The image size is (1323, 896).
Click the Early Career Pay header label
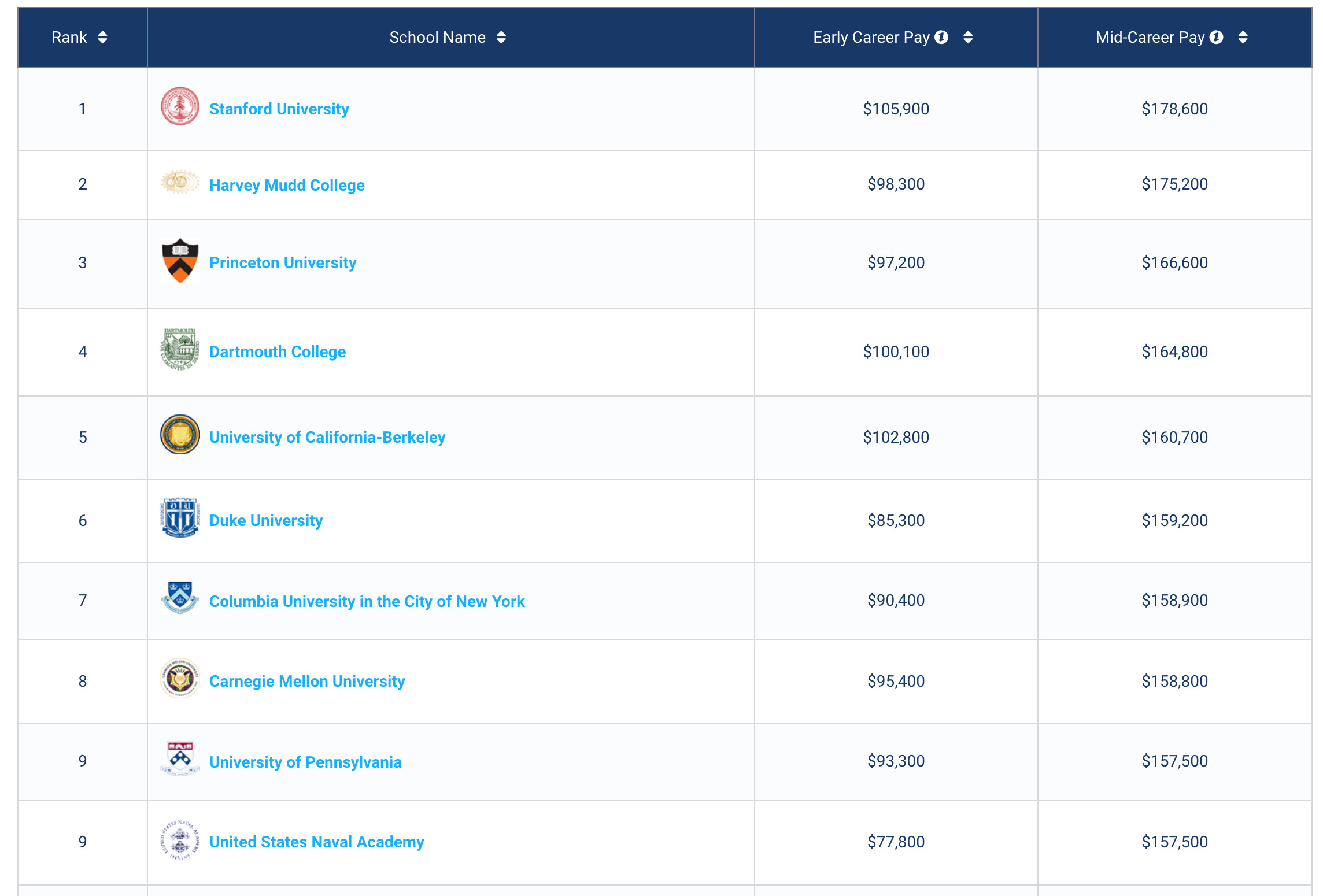coord(871,38)
